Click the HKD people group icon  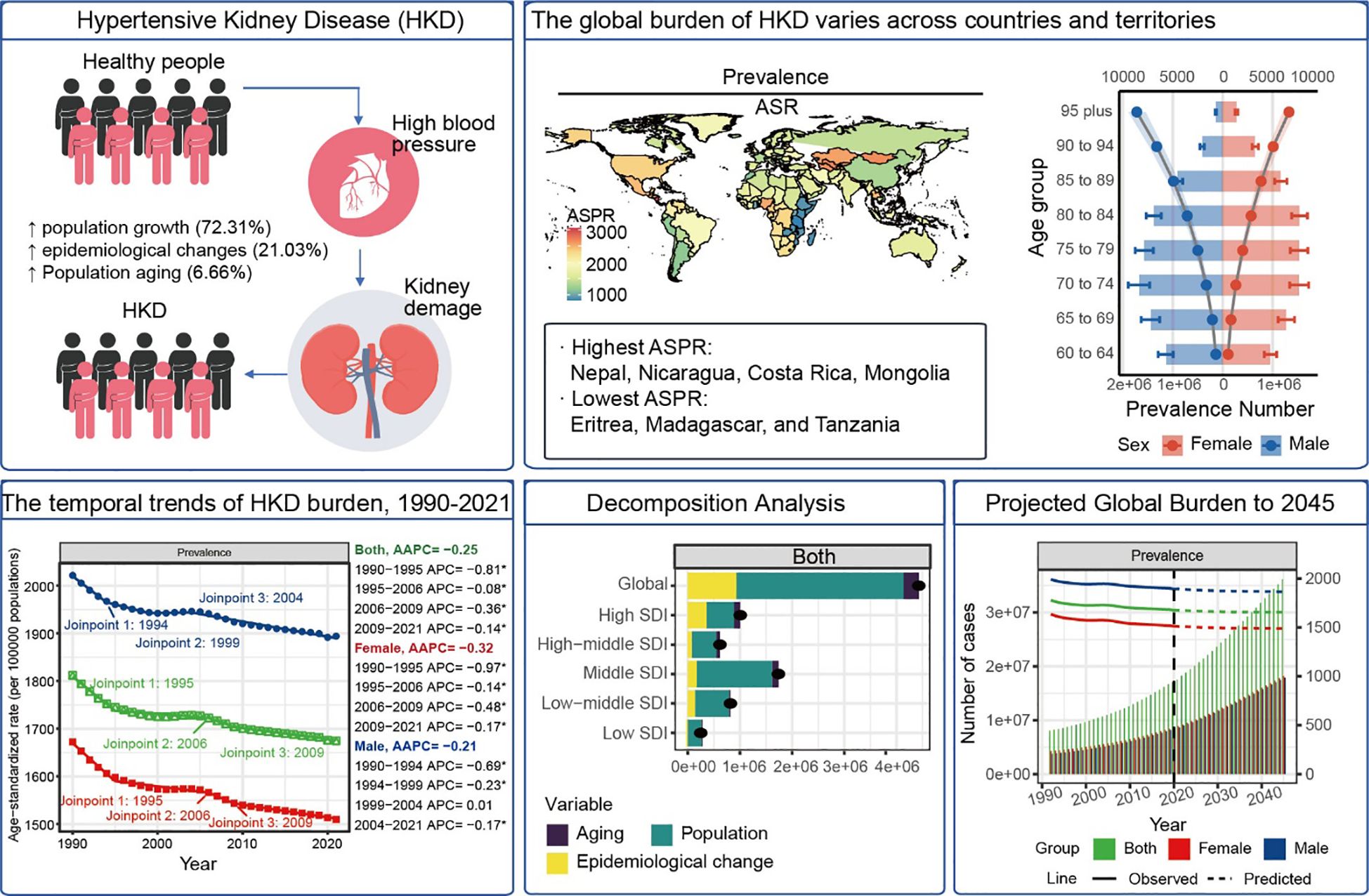pos(143,385)
